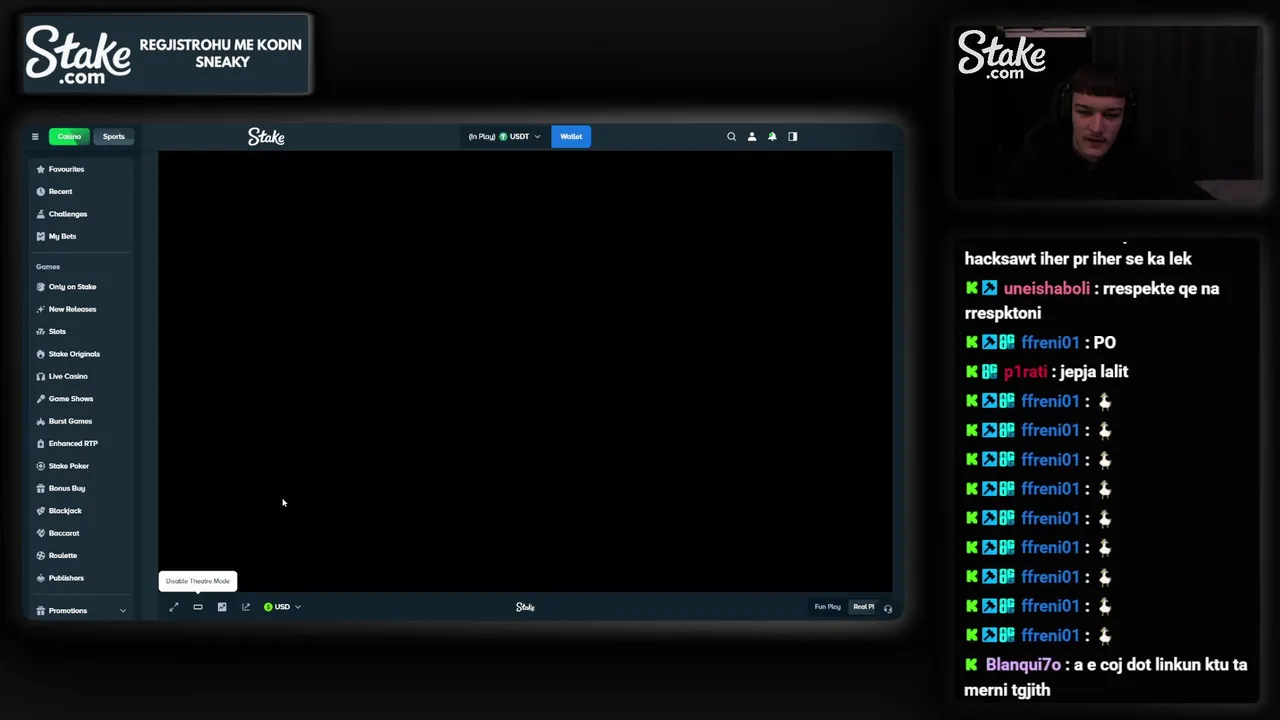Open the USDT balance currency dropdown
This screenshot has width=1280, height=720.
(504, 137)
